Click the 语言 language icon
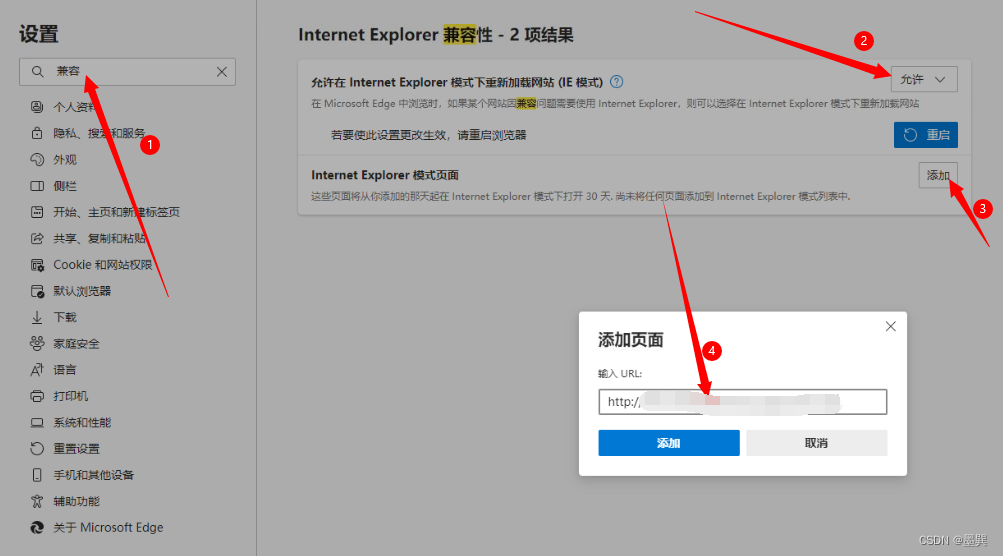The height and width of the screenshot is (556, 1003). pos(37,370)
